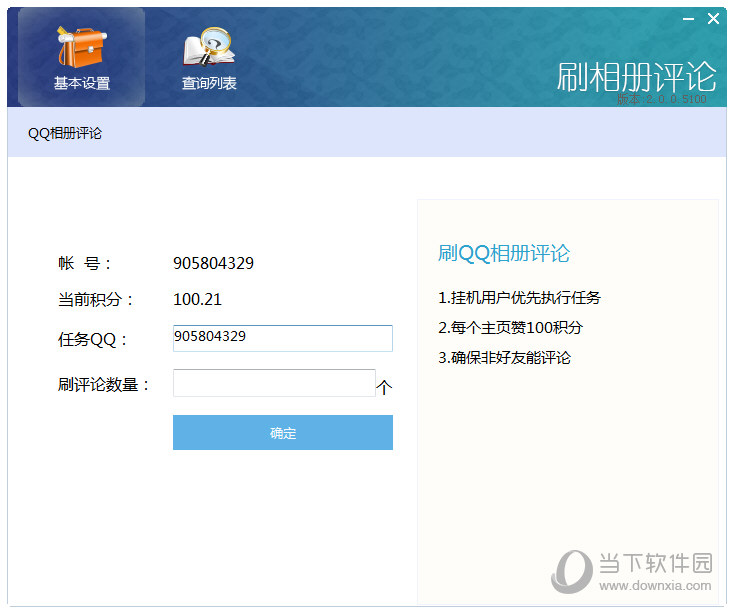Click the 刷相册评论 title text
The image size is (736, 615).
[x=636, y=77]
